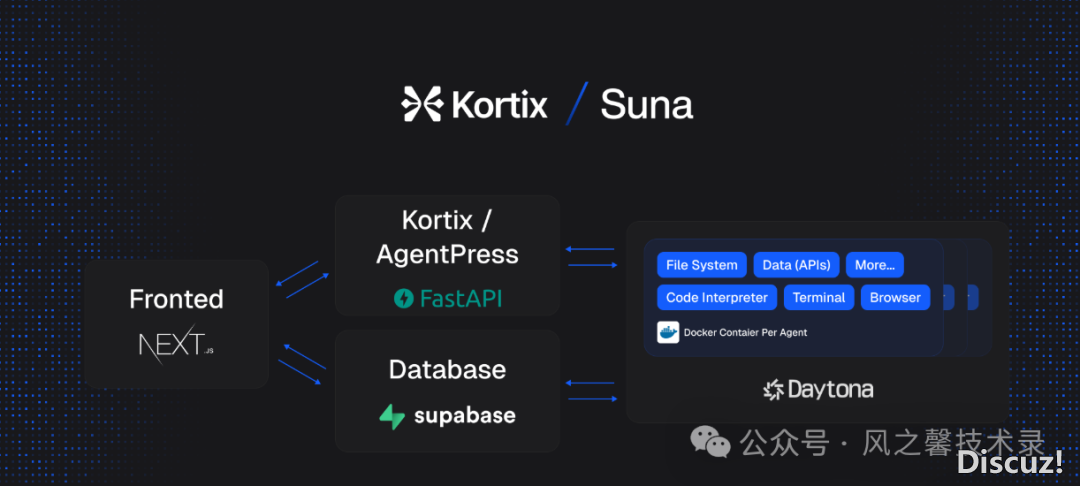
Task: Click the Kortix logo icon
Action: (x=422, y=105)
